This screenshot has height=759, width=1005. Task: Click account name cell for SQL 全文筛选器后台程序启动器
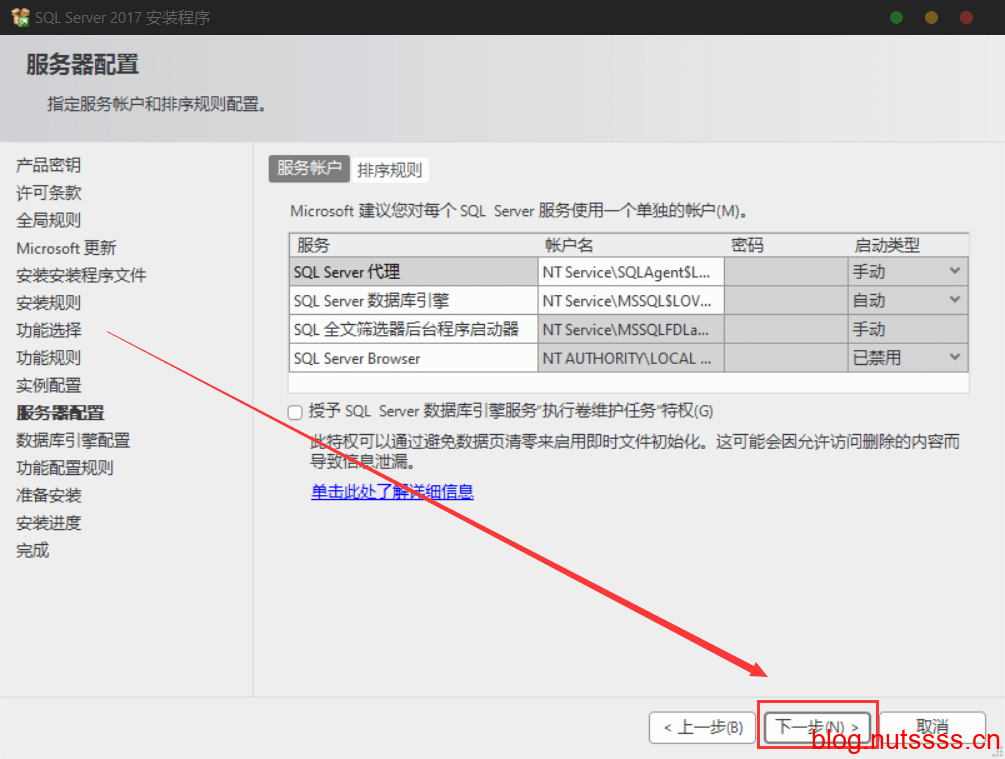point(631,329)
